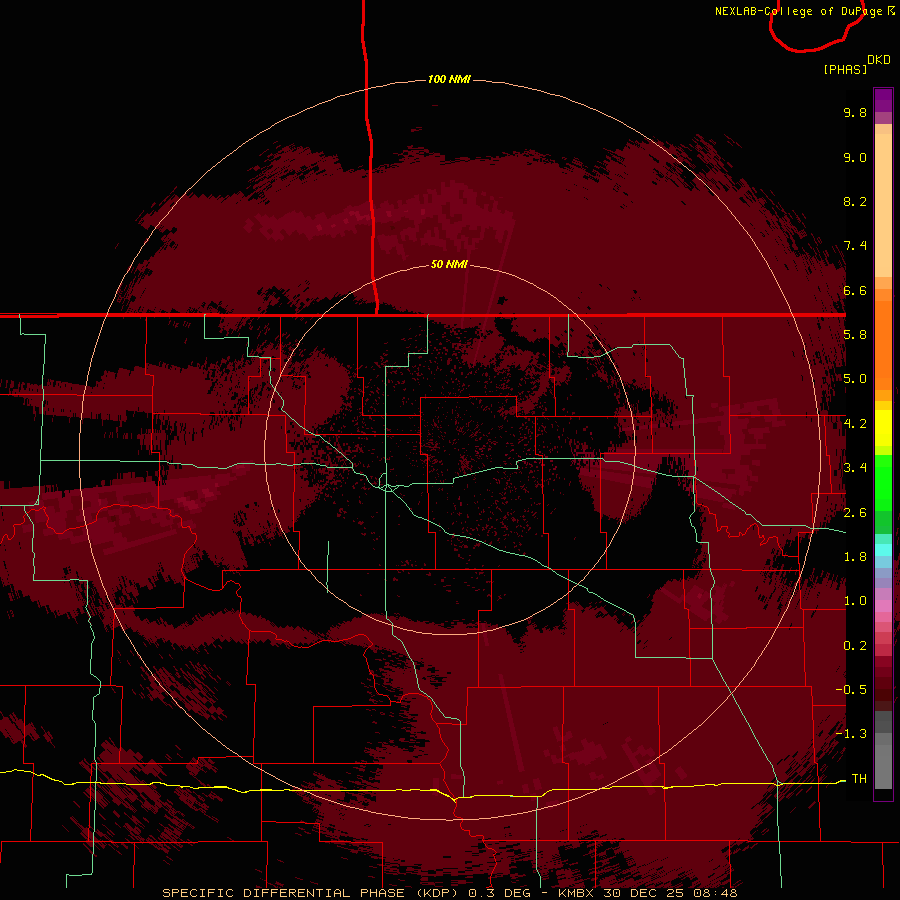Click the TH threshold label on scale
This screenshot has height=900, width=900.
click(x=859, y=779)
